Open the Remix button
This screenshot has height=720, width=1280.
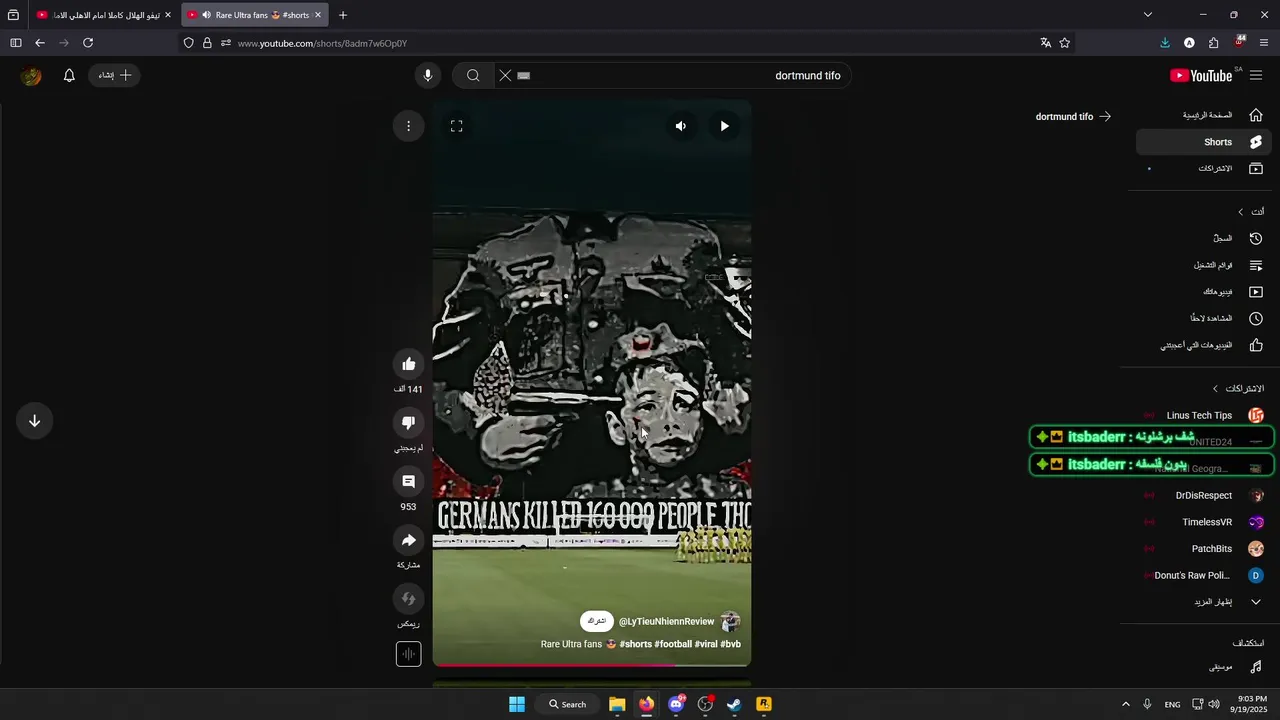coord(408,599)
